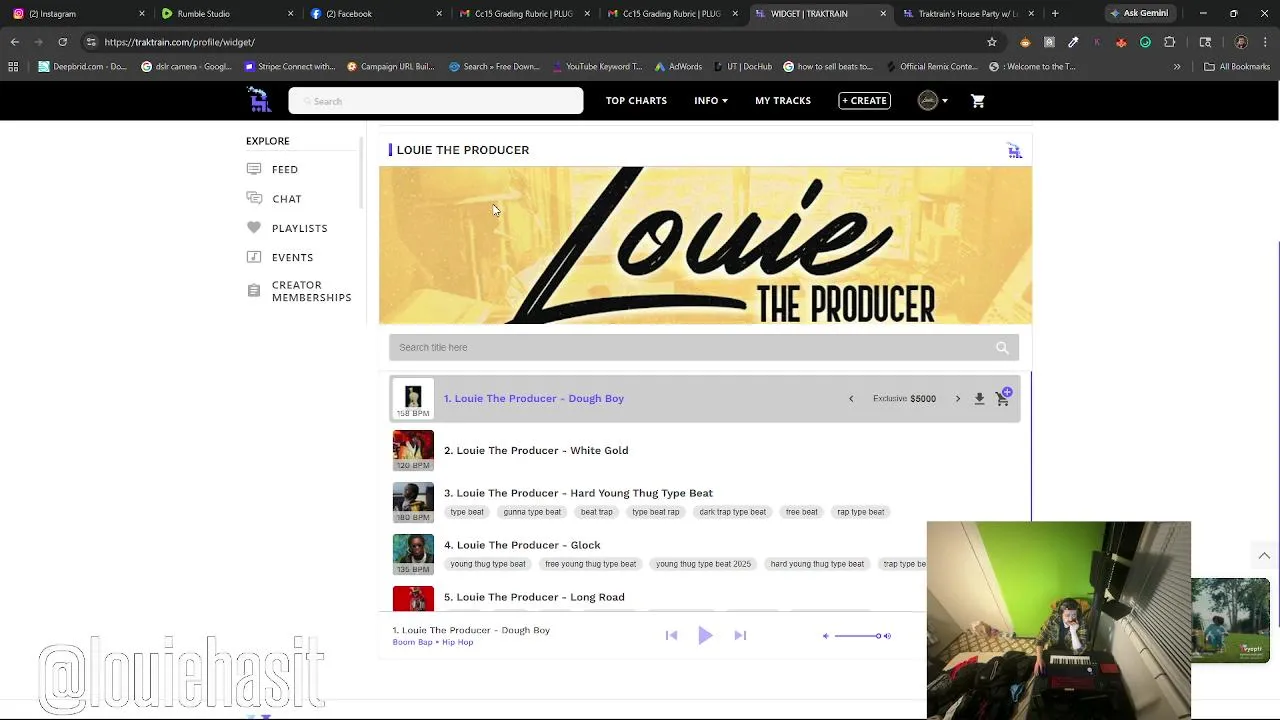Expand the INFO dropdown menu
The width and height of the screenshot is (1280, 720).
[711, 100]
